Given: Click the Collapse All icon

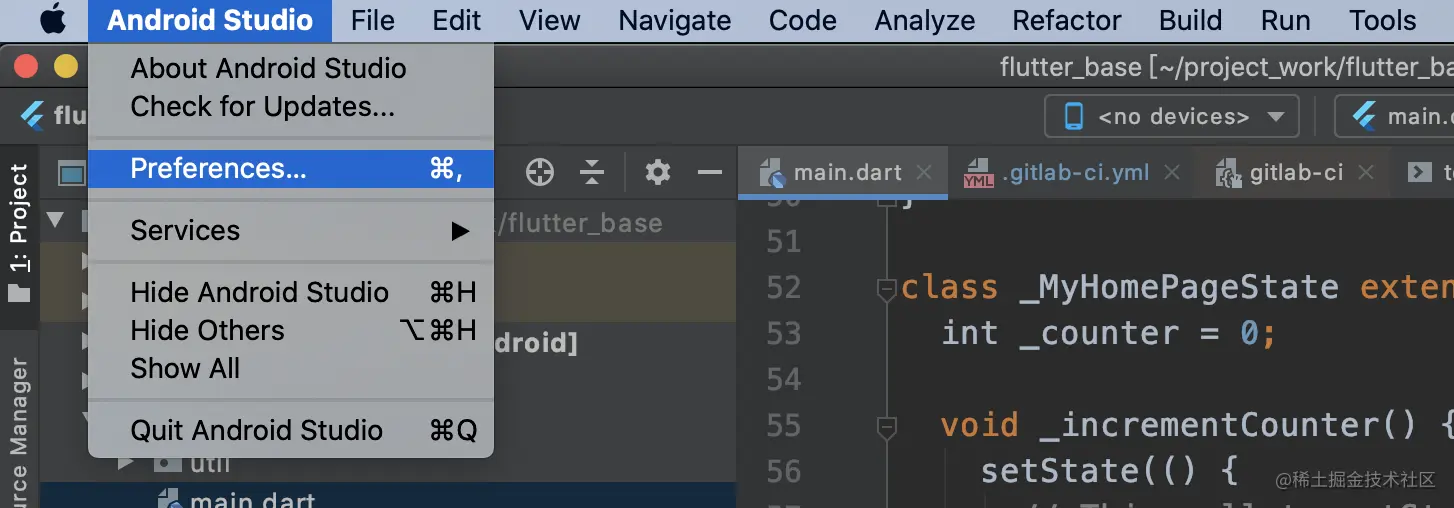Looking at the screenshot, I should [592, 173].
